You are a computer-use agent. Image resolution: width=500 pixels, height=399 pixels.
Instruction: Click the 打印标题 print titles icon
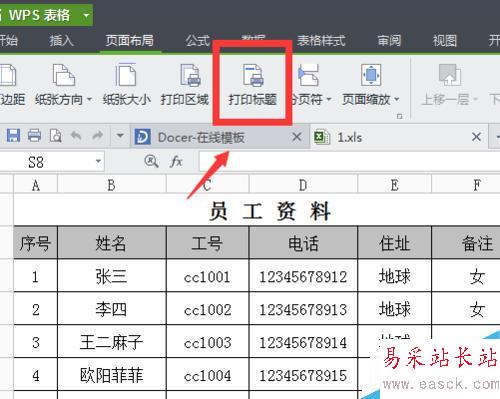point(253,75)
